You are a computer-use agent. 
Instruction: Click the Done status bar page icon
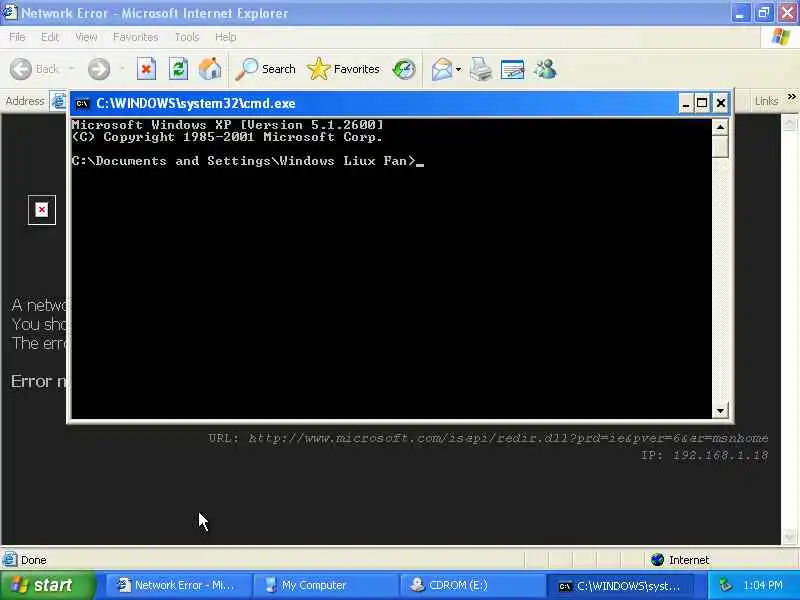(10, 560)
